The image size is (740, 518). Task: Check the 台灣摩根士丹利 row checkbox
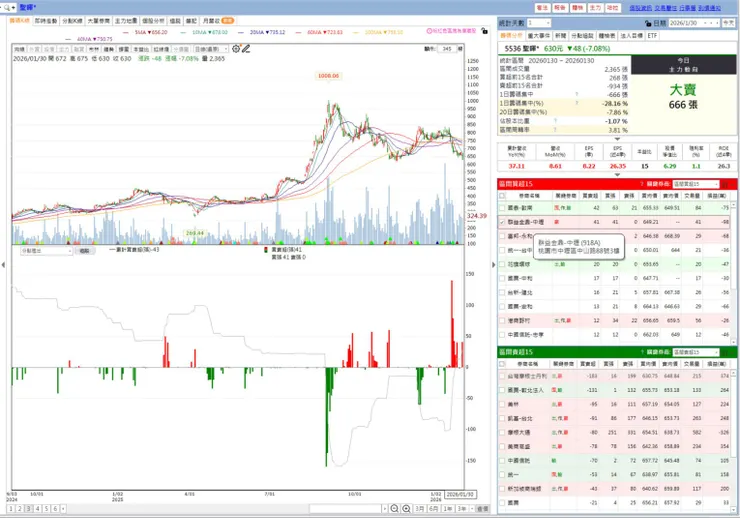coord(502,376)
